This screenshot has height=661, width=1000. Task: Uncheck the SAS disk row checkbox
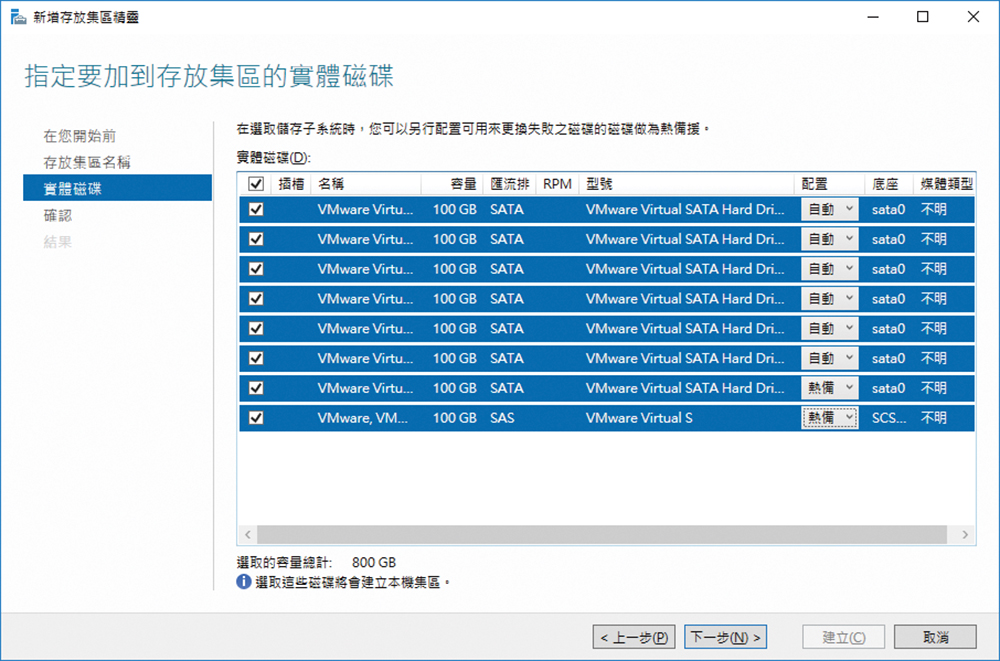(256, 418)
